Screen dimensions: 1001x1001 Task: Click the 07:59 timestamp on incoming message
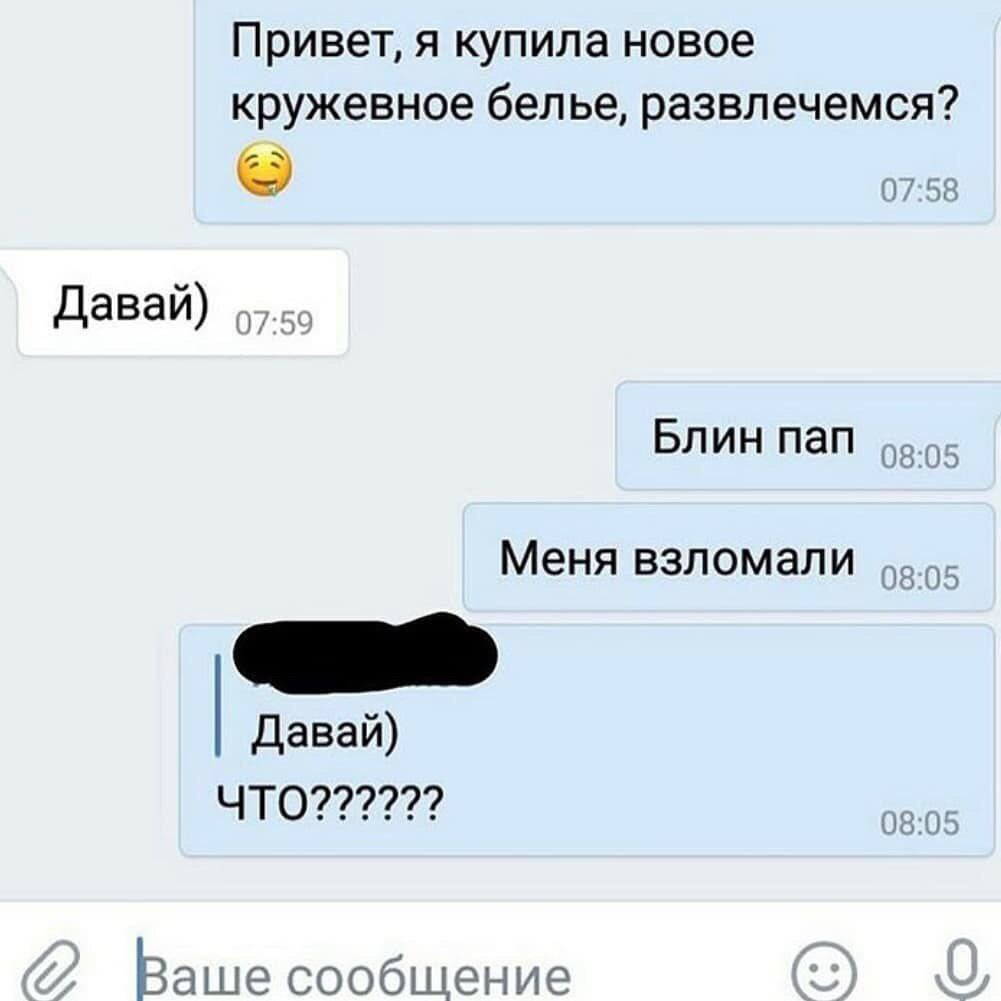pyautogui.click(x=274, y=323)
